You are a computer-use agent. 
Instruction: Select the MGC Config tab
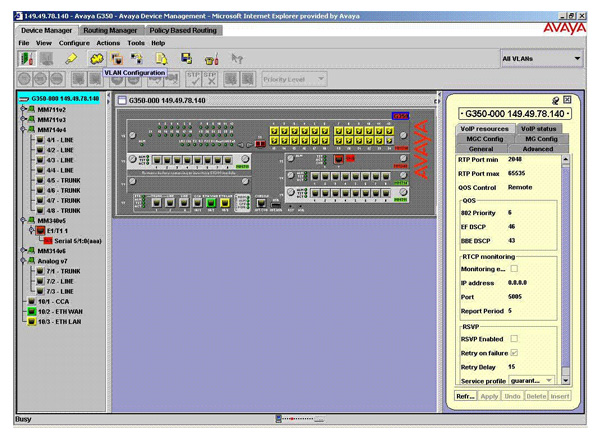485,139
